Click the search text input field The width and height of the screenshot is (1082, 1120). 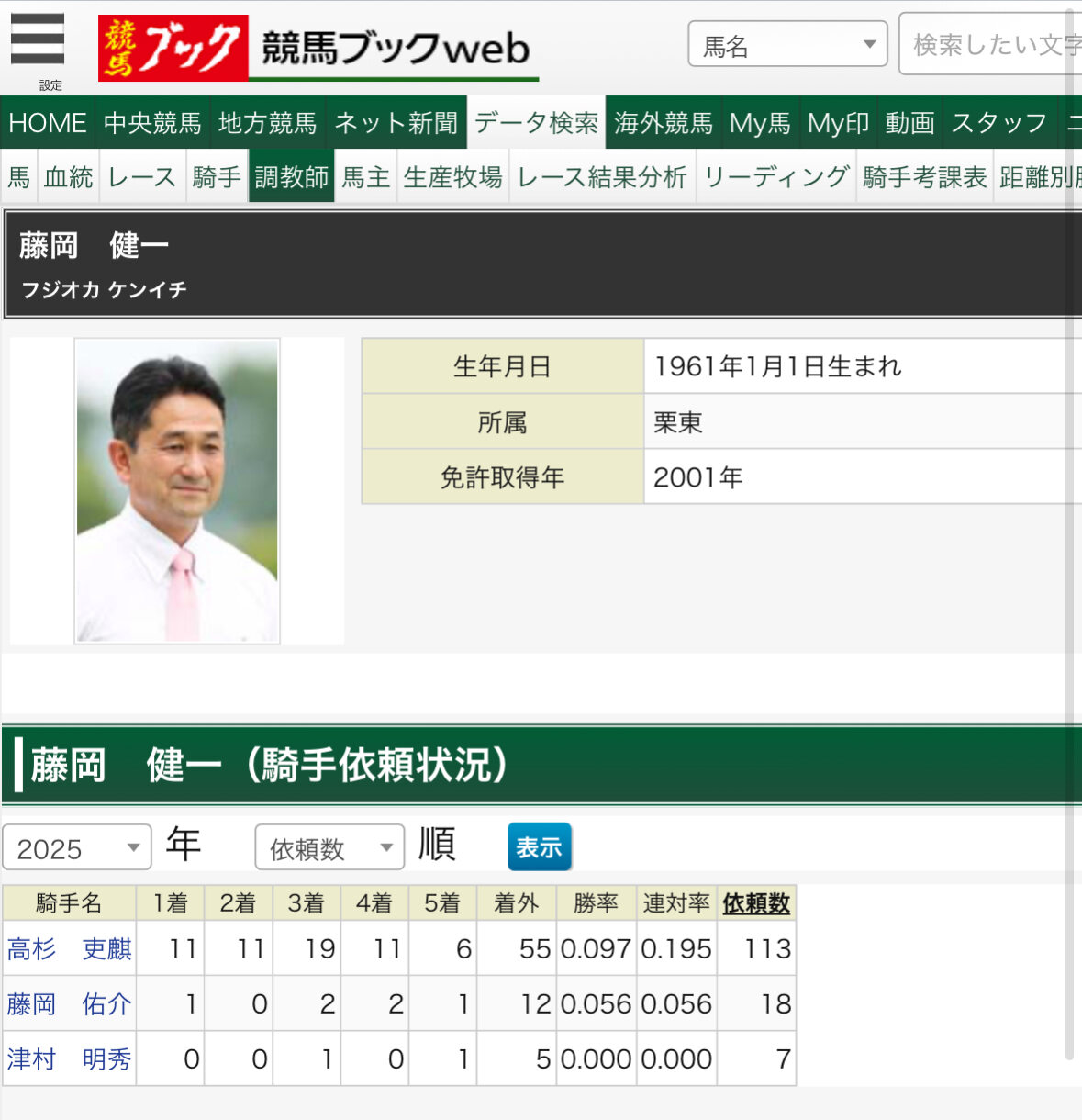[991, 44]
